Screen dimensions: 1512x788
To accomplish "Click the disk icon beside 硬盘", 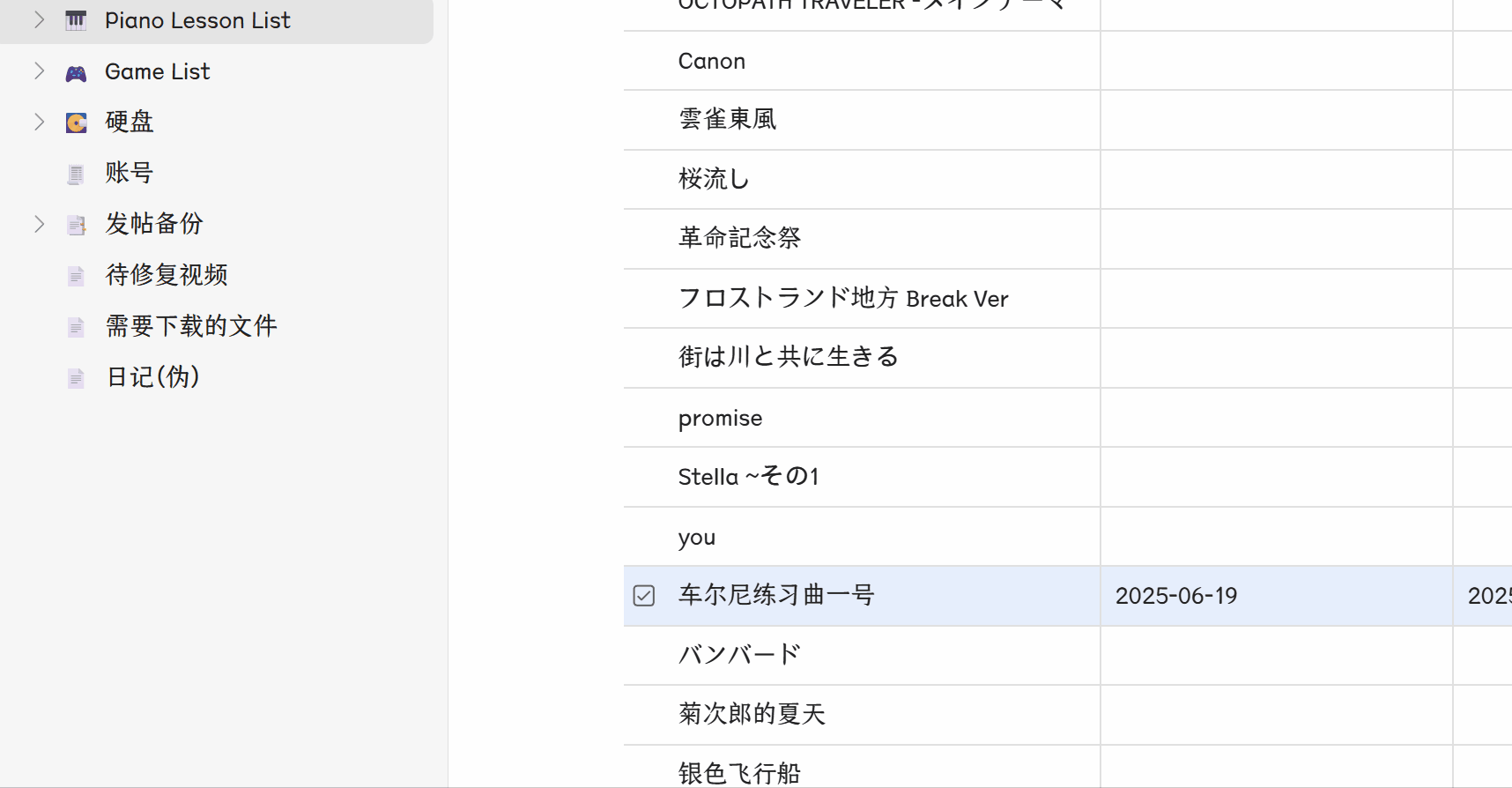I will click(x=77, y=123).
